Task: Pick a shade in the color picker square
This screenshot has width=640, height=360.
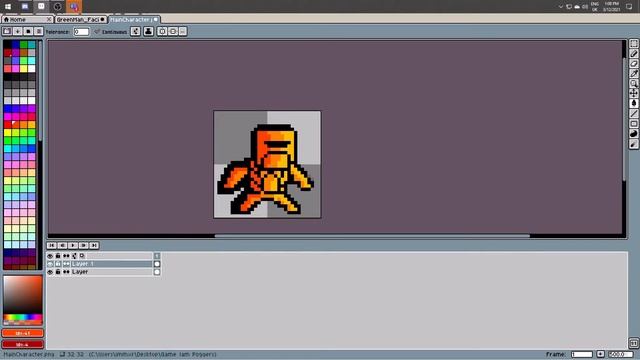Action: click(x=23, y=294)
